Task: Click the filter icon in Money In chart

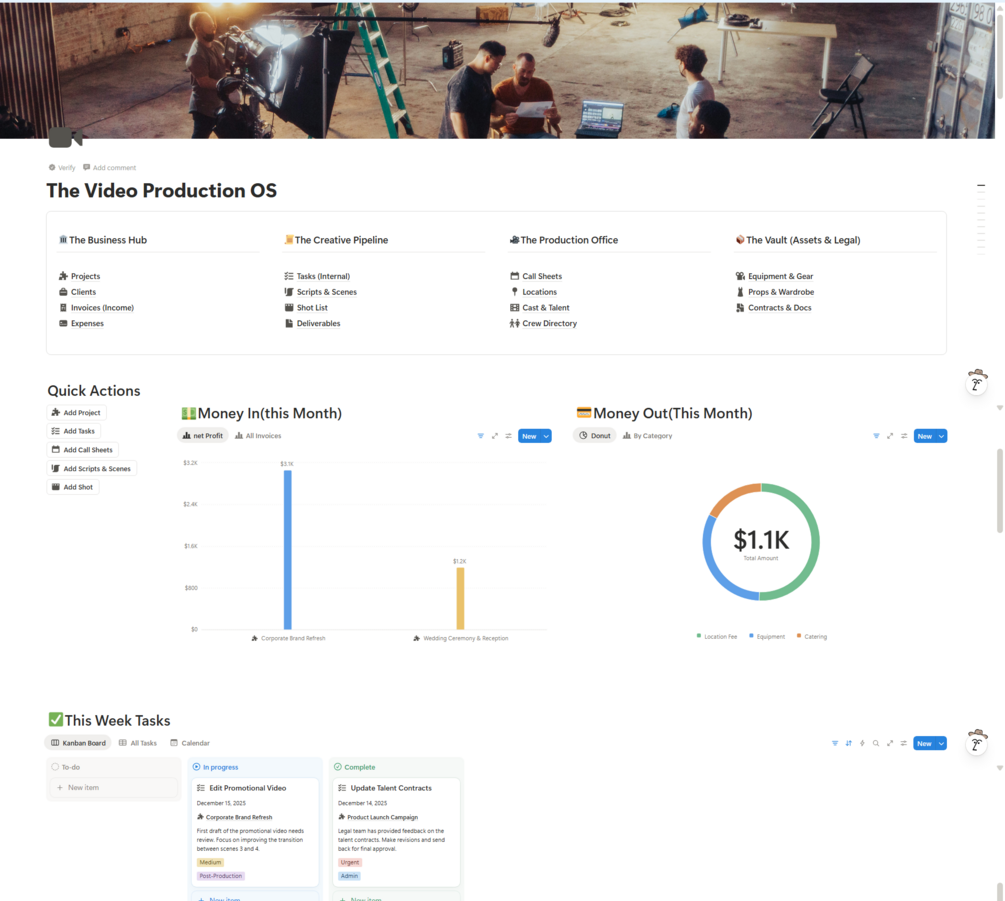Action: 481,436
